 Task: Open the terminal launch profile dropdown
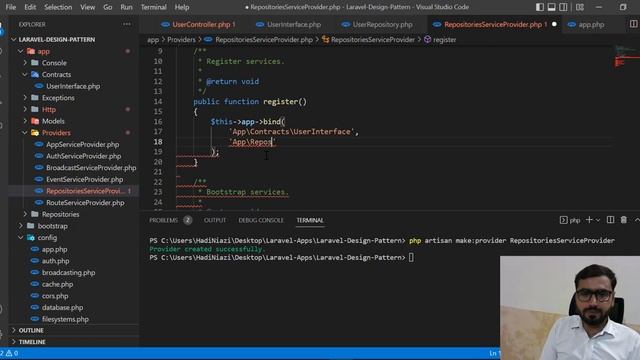pos(598,220)
